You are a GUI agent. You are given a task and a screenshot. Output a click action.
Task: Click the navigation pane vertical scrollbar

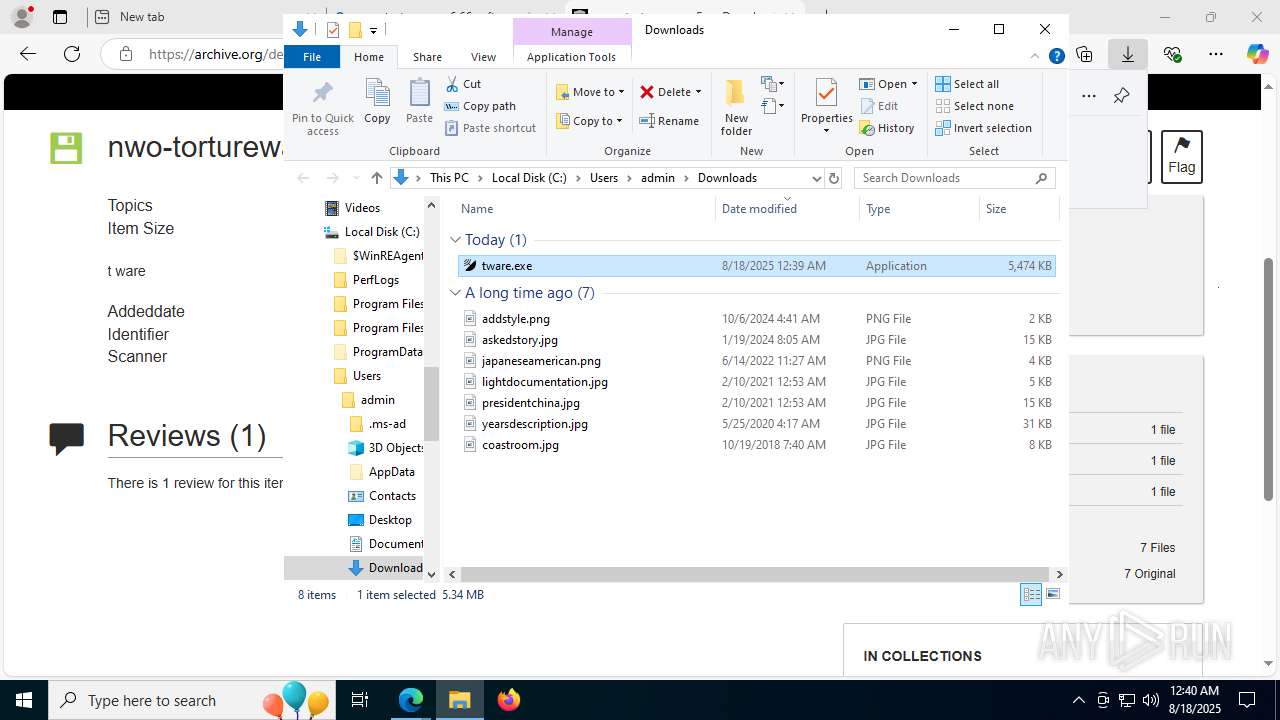[432, 404]
